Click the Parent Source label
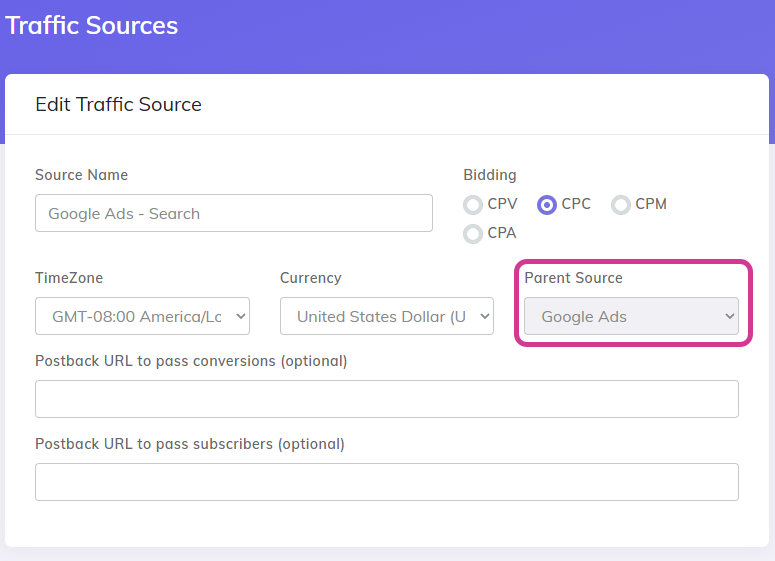Screen dimensions: 775x561 [x=573, y=278]
